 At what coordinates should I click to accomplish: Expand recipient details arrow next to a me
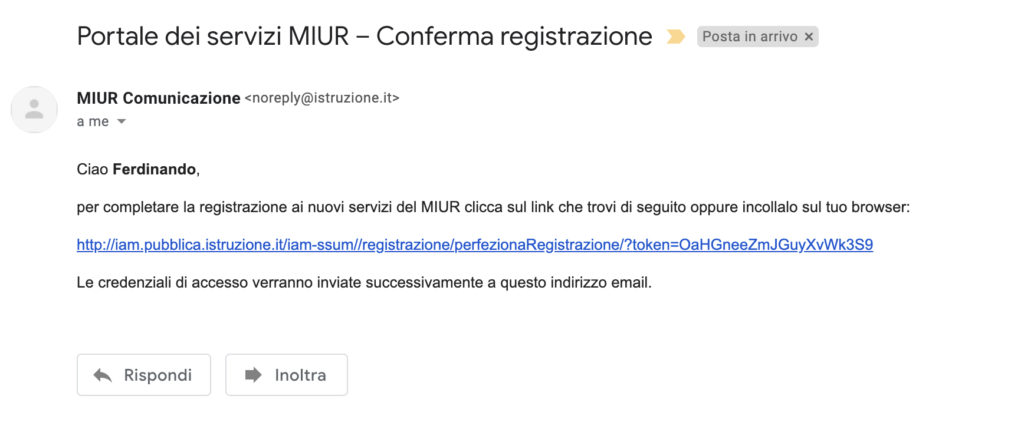pyautogui.click(x=120, y=122)
